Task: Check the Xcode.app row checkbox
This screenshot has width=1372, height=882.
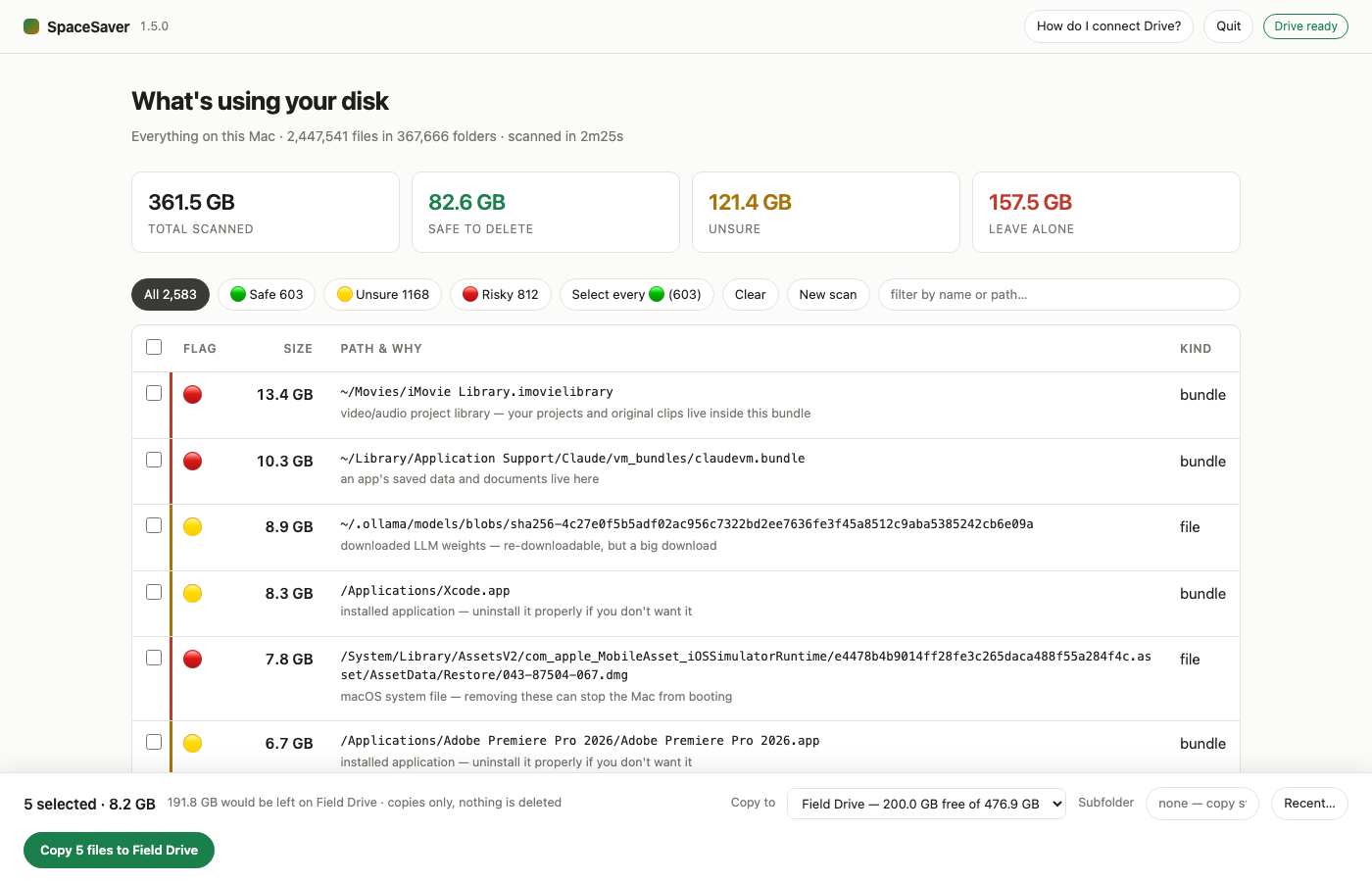Action: pos(154,592)
